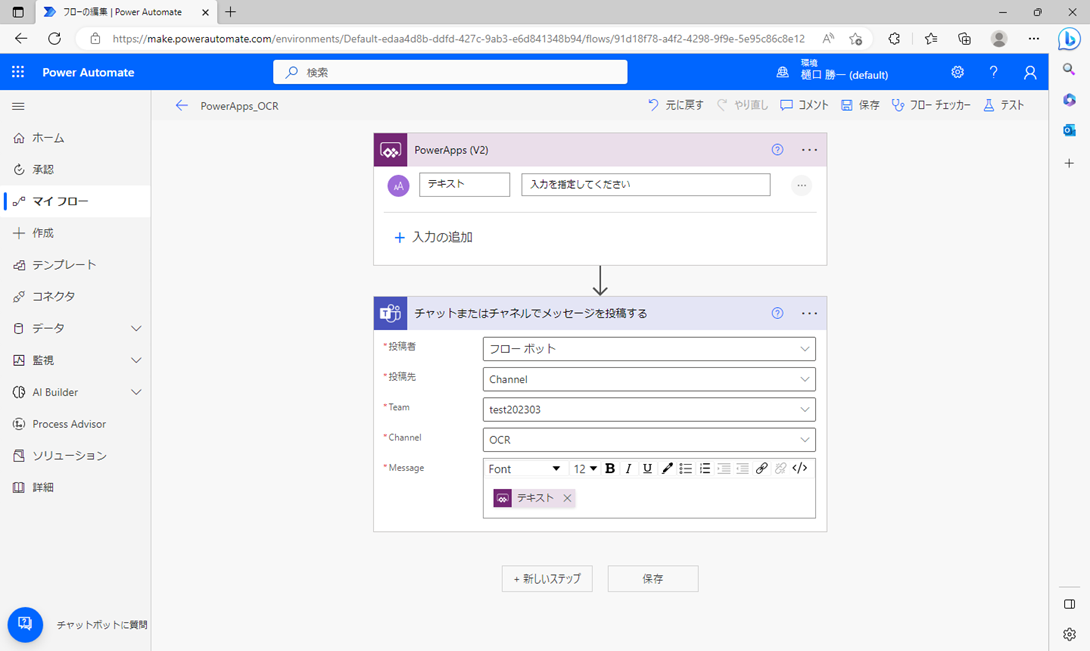Open the Font dropdown in the Message editor
The width and height of the screenshot is (1090, 651).
(x=525, y=469)
